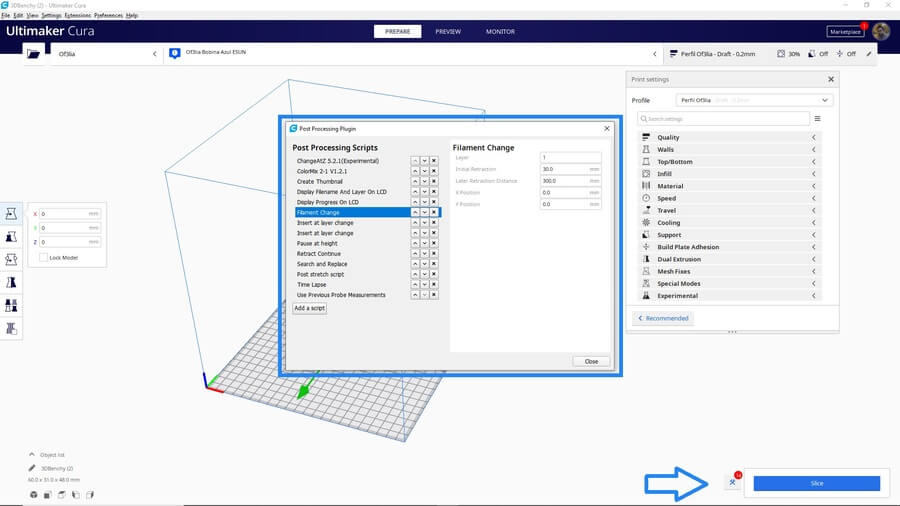Select the Rotate tool in left toolbar
This screenshot has height=506, width=900.
12,260
